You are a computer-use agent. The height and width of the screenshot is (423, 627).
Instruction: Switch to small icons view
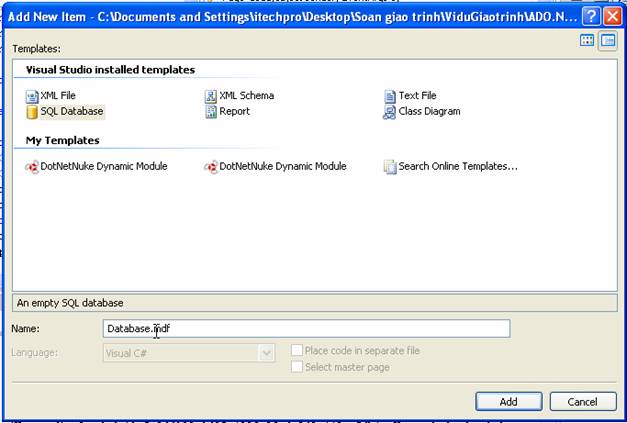[x=608, y=40]
